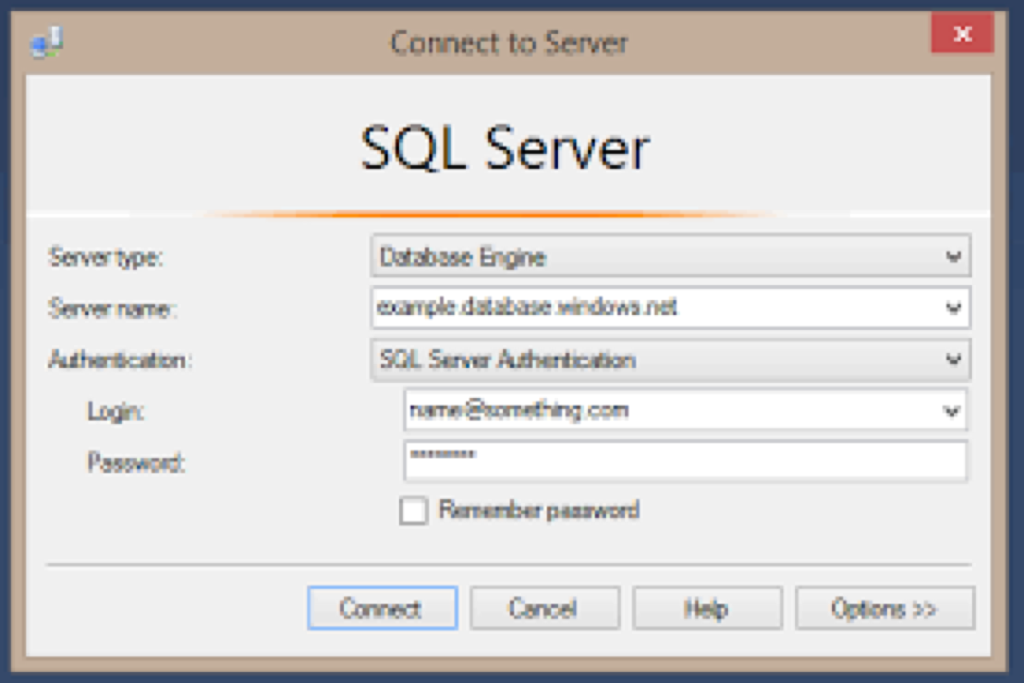Image resolution: width=1024 pixels, height=683 pixels.
Task: Open the Server name dropdown arrow
Action: pyautogui.click(x=952, y=308)
